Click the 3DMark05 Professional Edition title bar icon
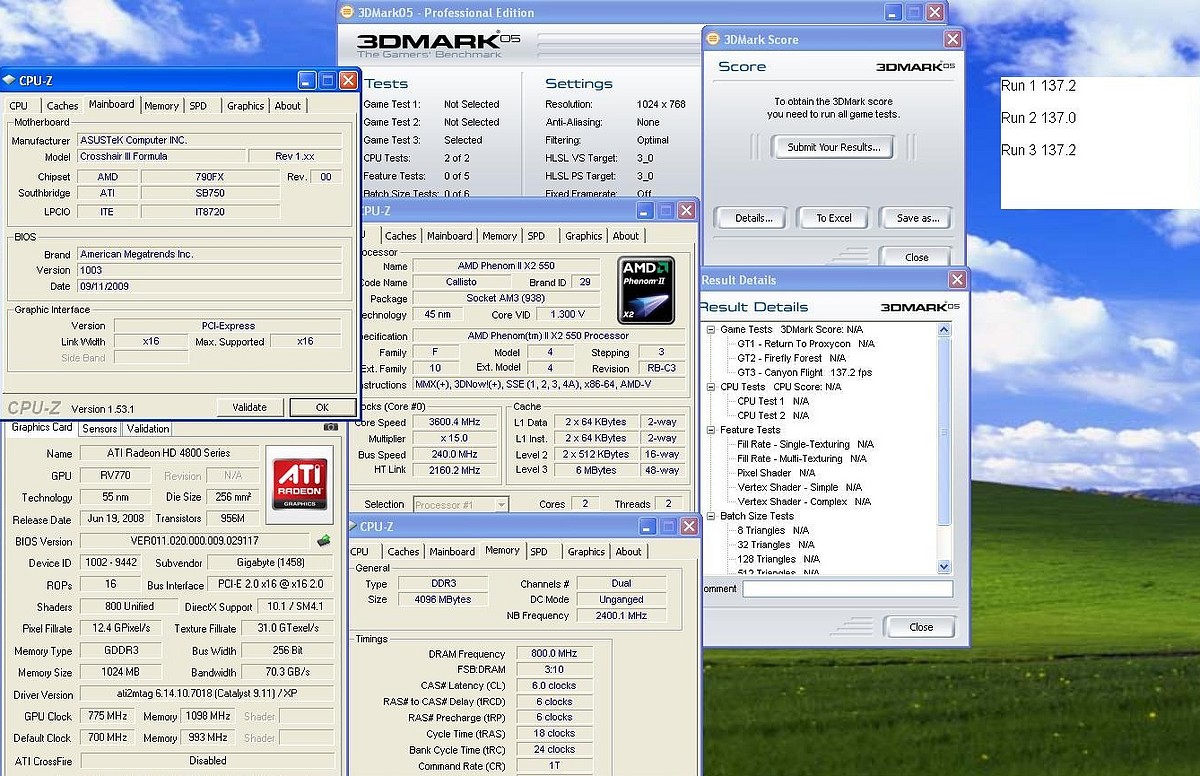The width and height of the screenshot is (1200, 776). pos(347,12)
